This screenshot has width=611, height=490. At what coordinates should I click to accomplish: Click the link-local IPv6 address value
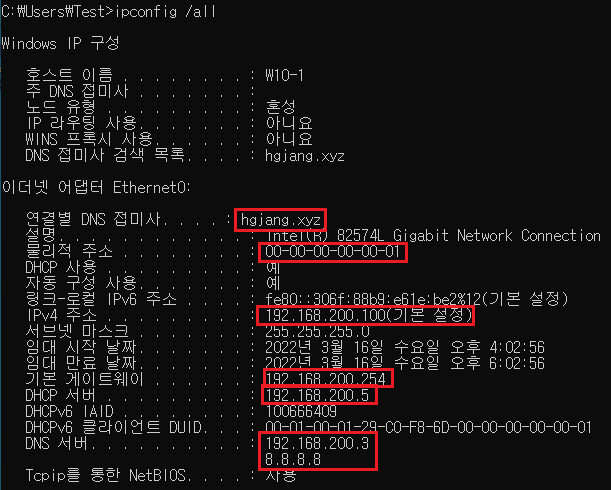point(417,299)
